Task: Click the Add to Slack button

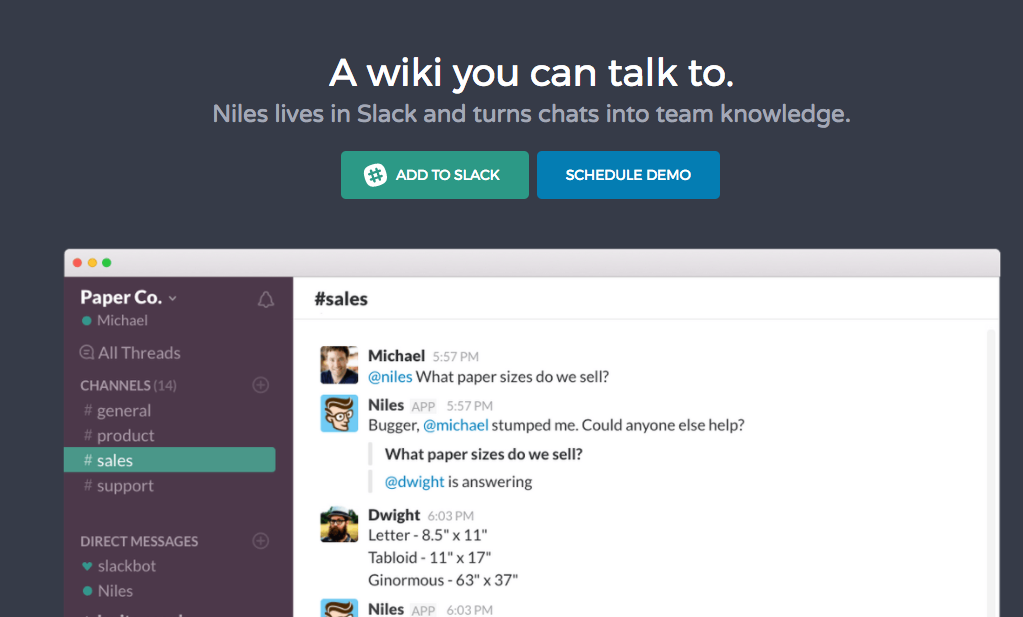Action: 435,175
